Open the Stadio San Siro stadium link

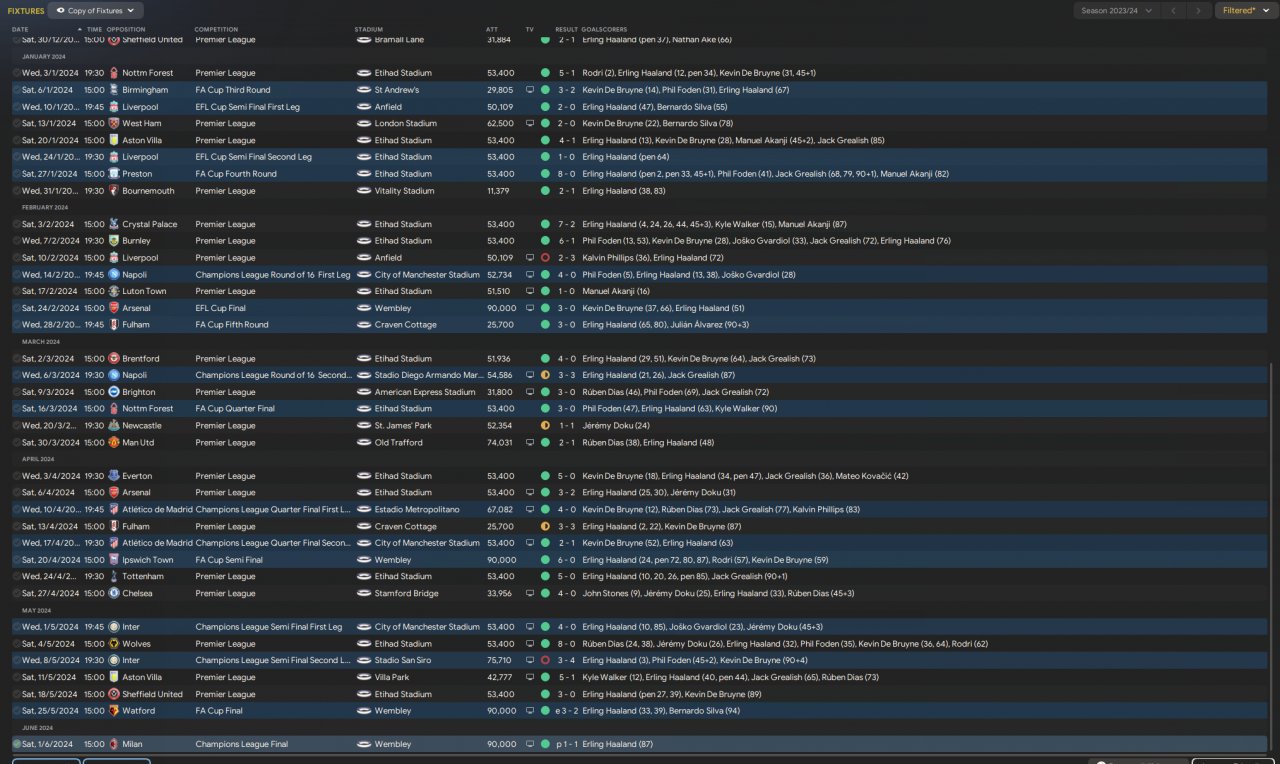click(405, 660)
